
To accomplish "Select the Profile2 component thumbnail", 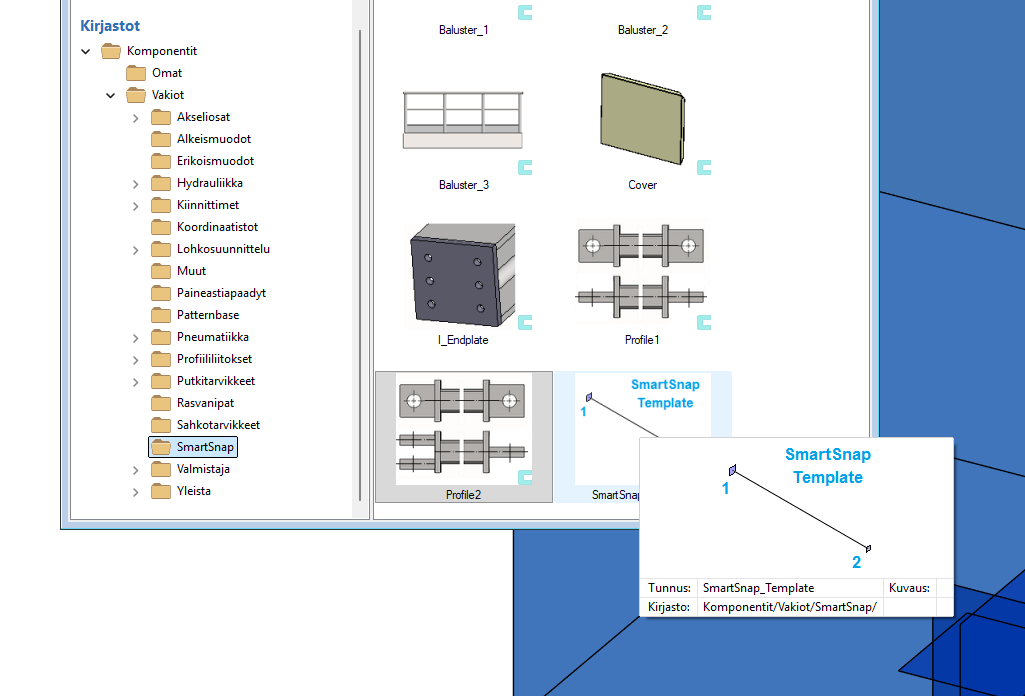I will [463, 430].
